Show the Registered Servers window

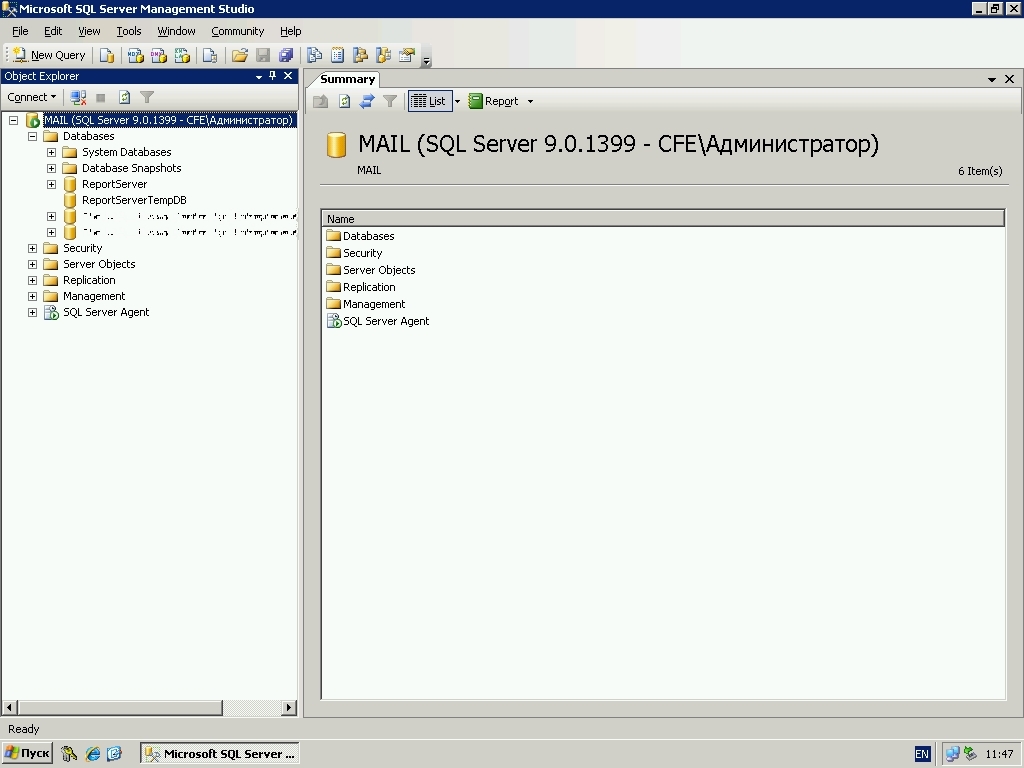314,56
